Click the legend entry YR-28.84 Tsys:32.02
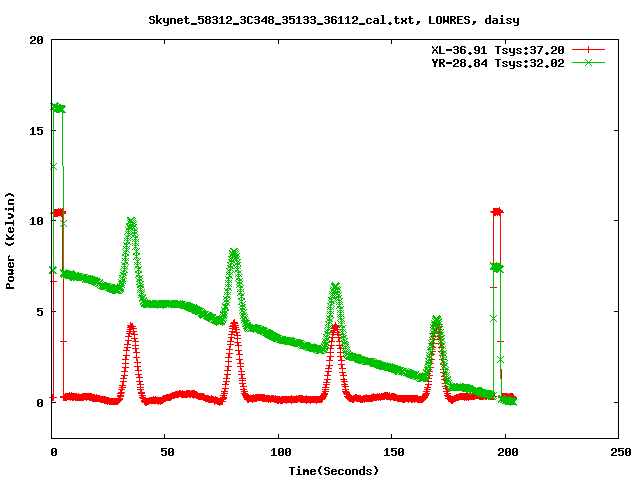 498,63
